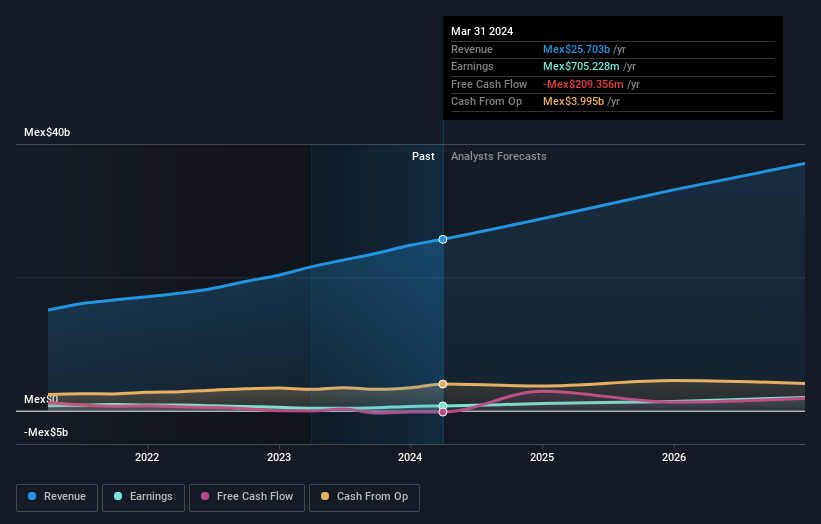Click the Earnings teal data point
This screenshot has height=524, width=821.
click(x=443, y=406)
